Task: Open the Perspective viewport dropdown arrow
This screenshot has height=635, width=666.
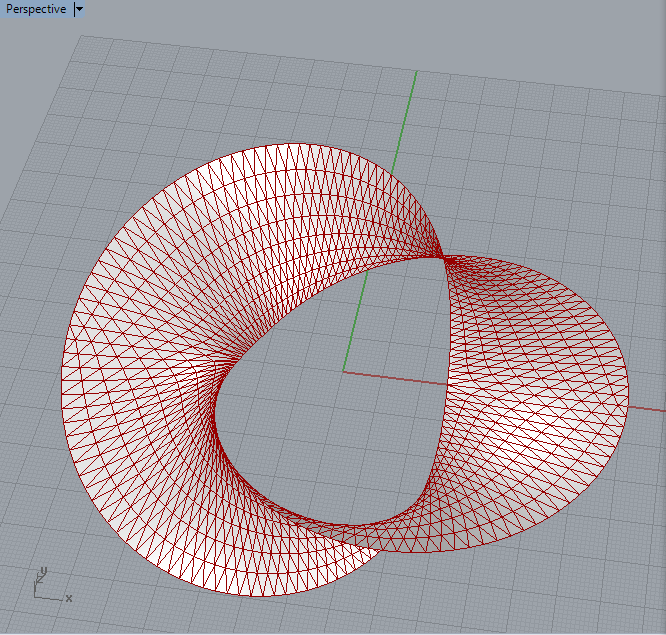Action: (79, 9)
